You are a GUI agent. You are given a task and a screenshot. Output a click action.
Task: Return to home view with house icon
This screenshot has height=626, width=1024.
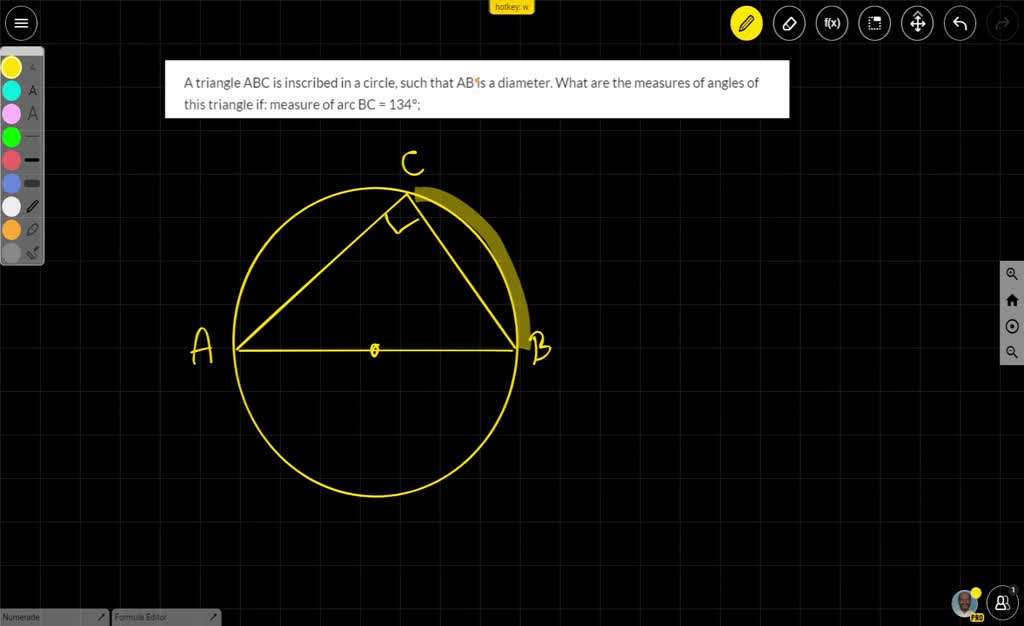click(x=1011, y=299)
